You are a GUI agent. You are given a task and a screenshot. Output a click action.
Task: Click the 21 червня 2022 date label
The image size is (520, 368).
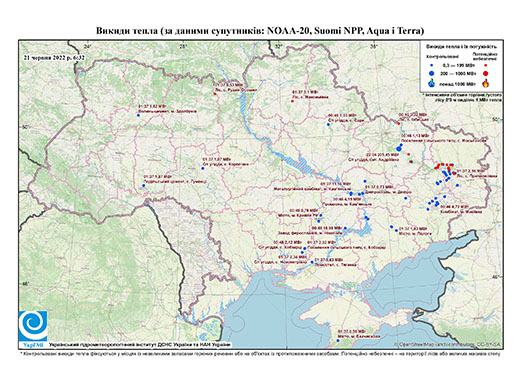pyautogui.click(x=54, y=57)
